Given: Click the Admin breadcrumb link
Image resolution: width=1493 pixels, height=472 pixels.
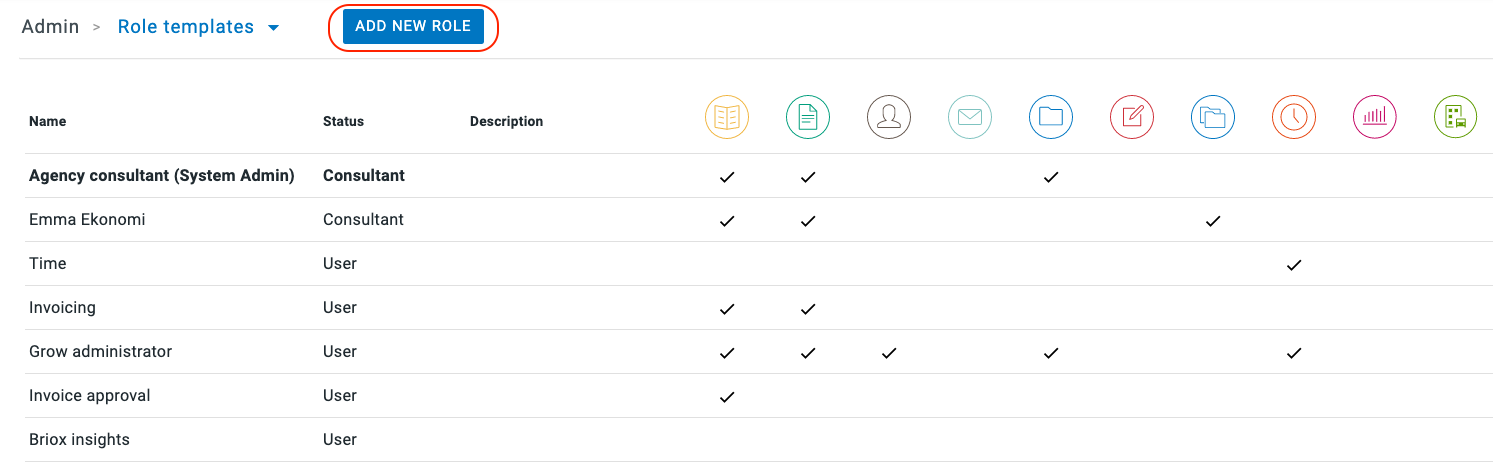Looking at the screenshot, I should click(x=50, y=27).
